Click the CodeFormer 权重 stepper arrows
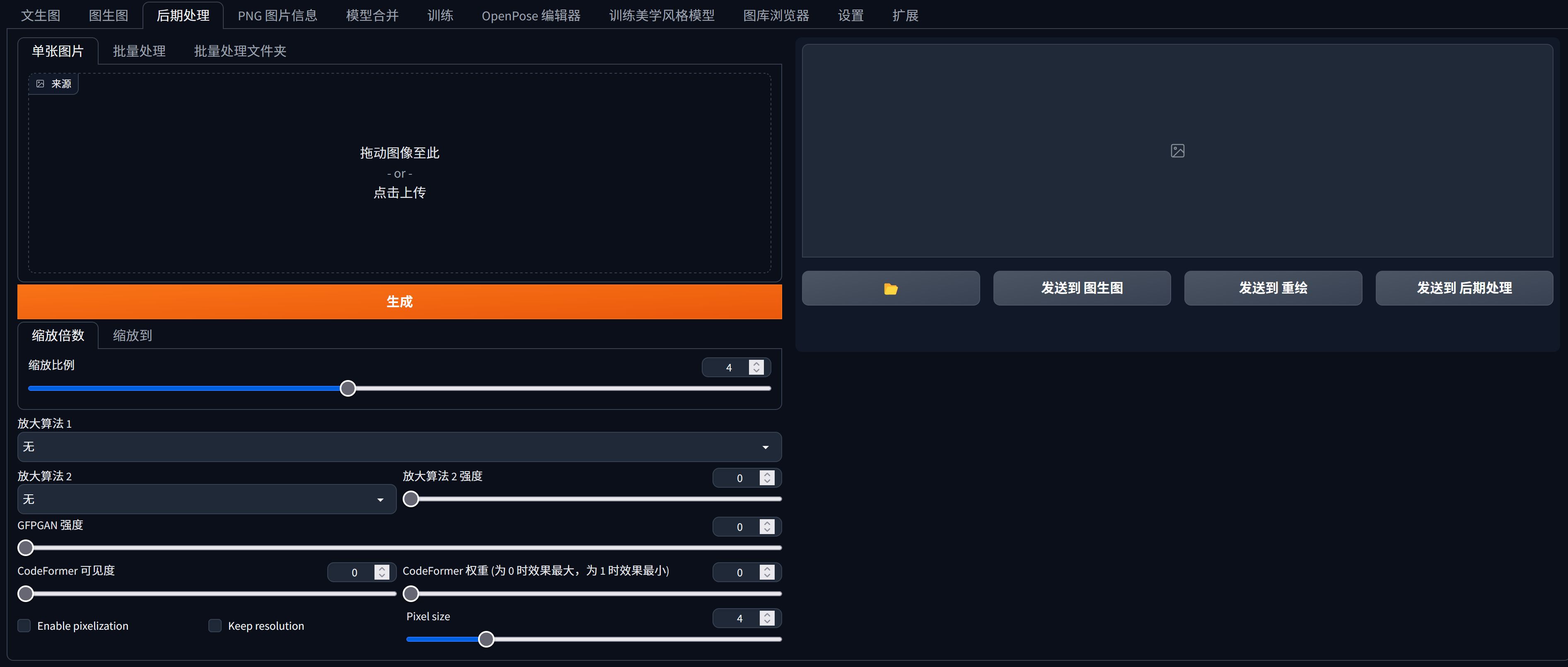1568x667 pixels. pyautogui.click(x=768, y=573)
